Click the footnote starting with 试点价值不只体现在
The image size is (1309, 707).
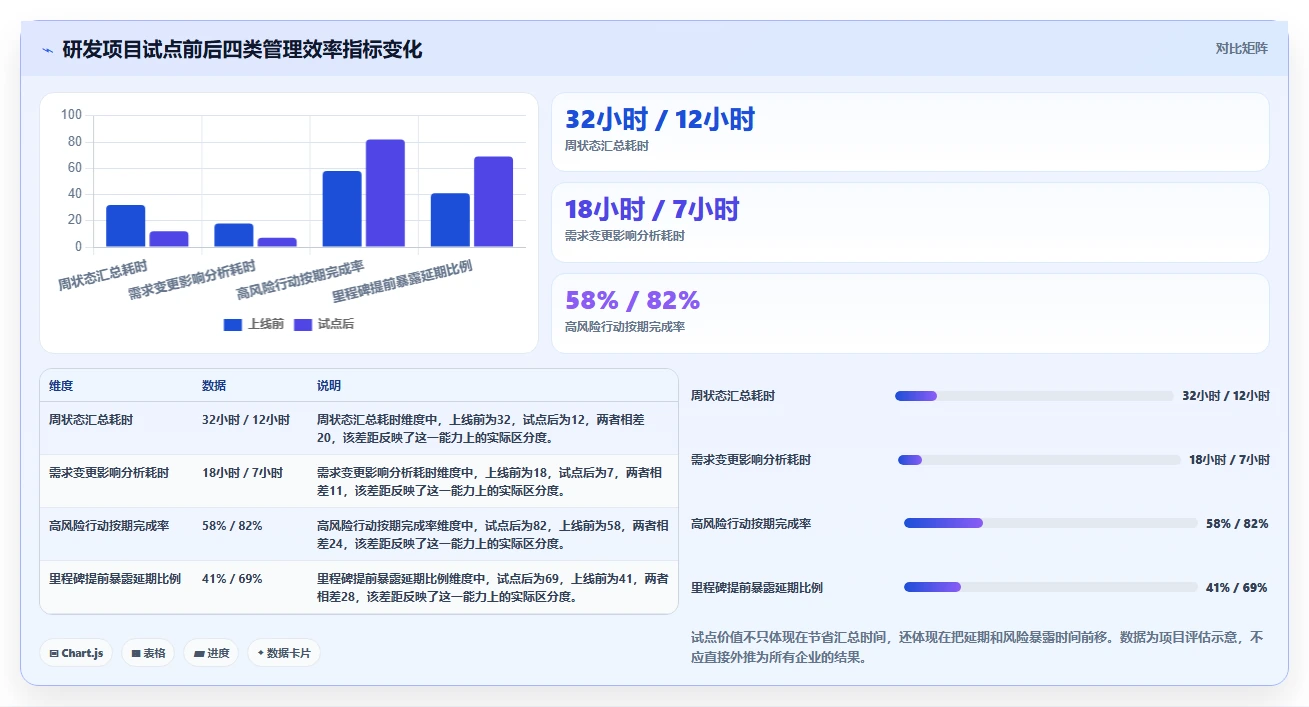click(x=978, y=647)
